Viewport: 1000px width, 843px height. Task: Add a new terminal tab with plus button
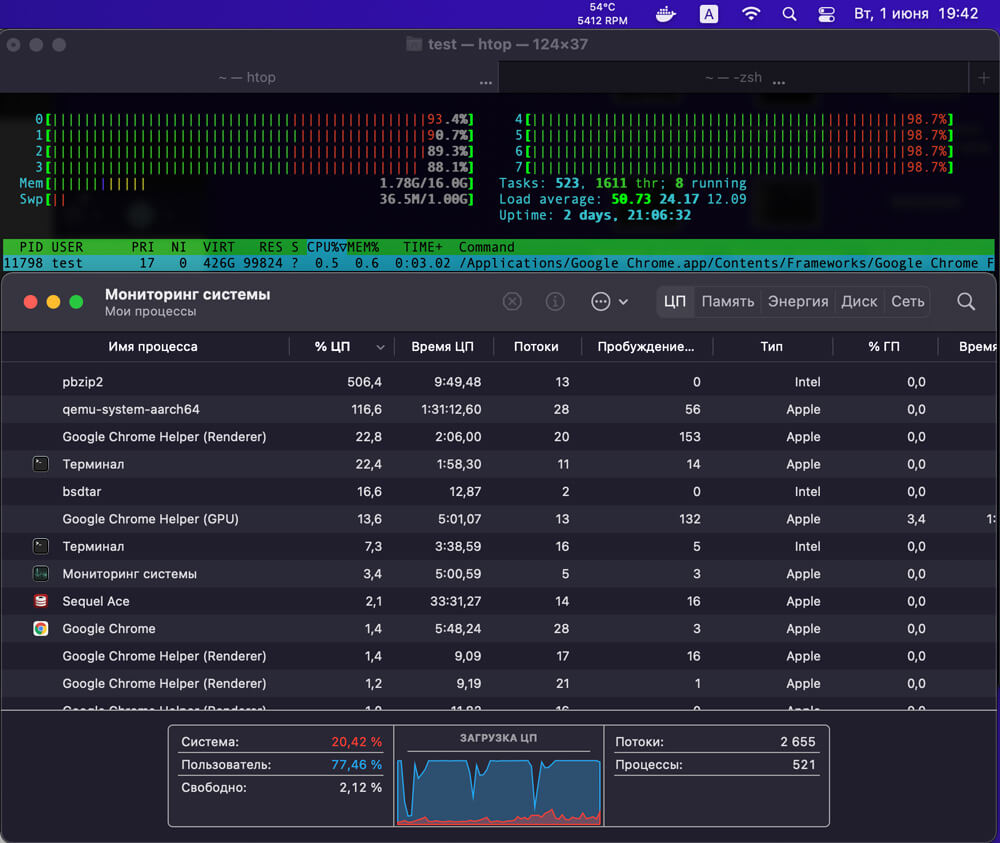coord(984,77)
